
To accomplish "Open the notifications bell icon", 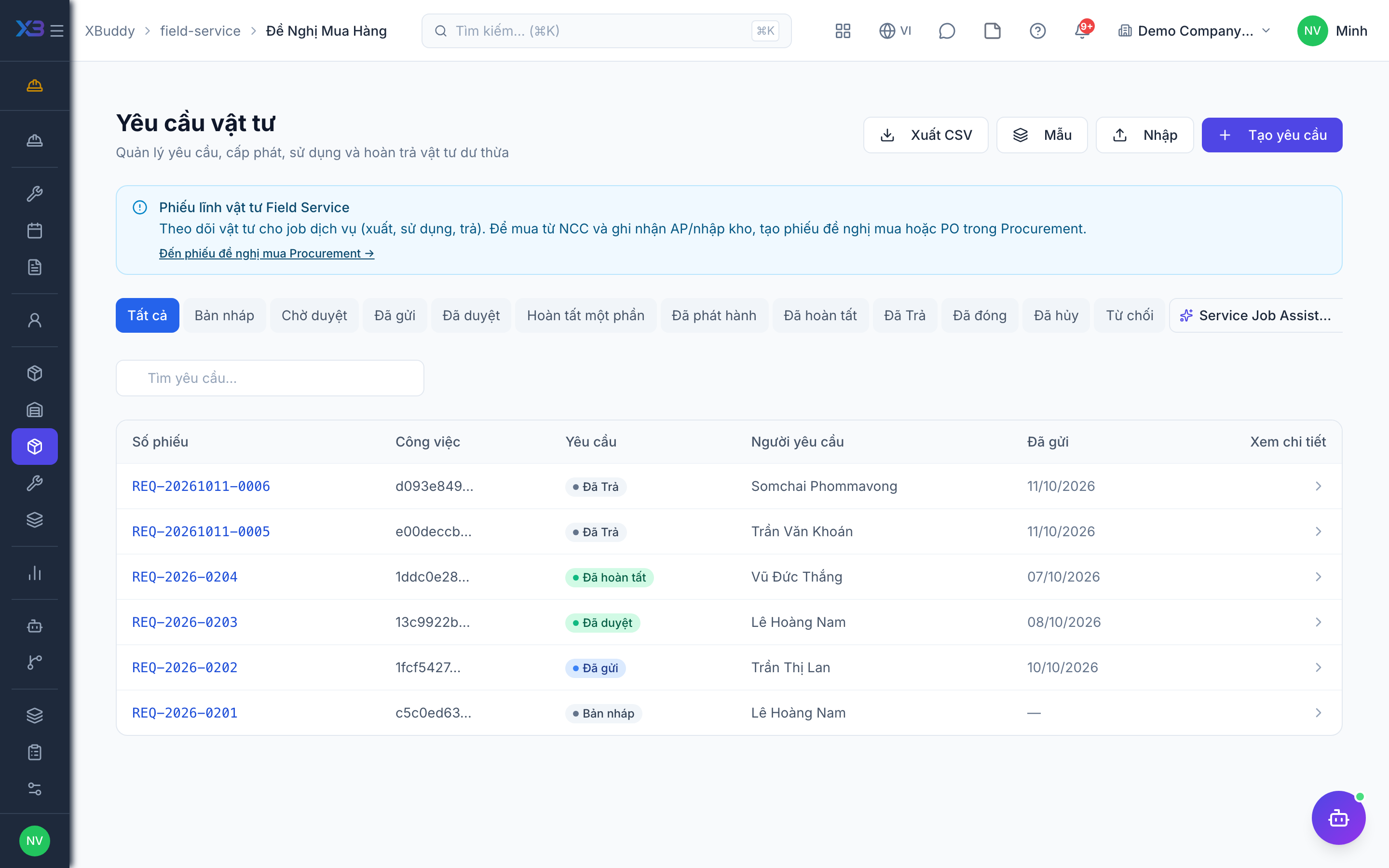I will [x=1082, y=30].
